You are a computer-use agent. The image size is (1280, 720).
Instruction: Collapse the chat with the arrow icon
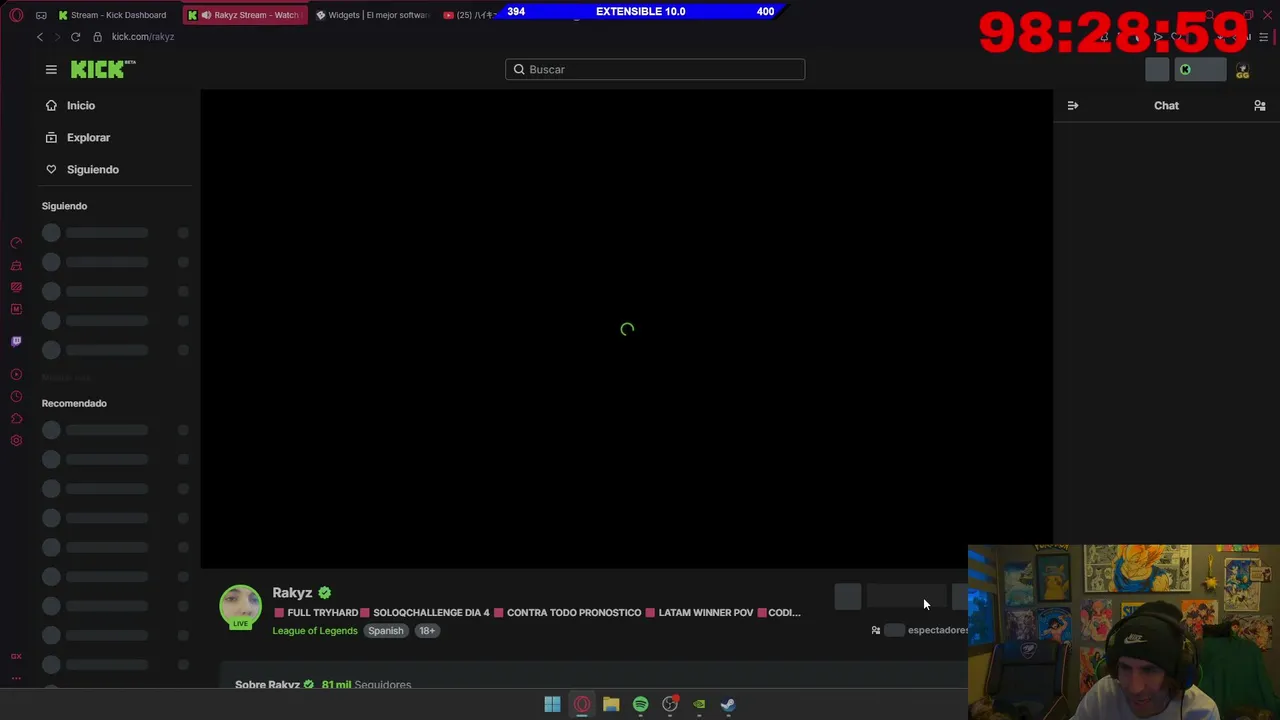[1073, 105]
